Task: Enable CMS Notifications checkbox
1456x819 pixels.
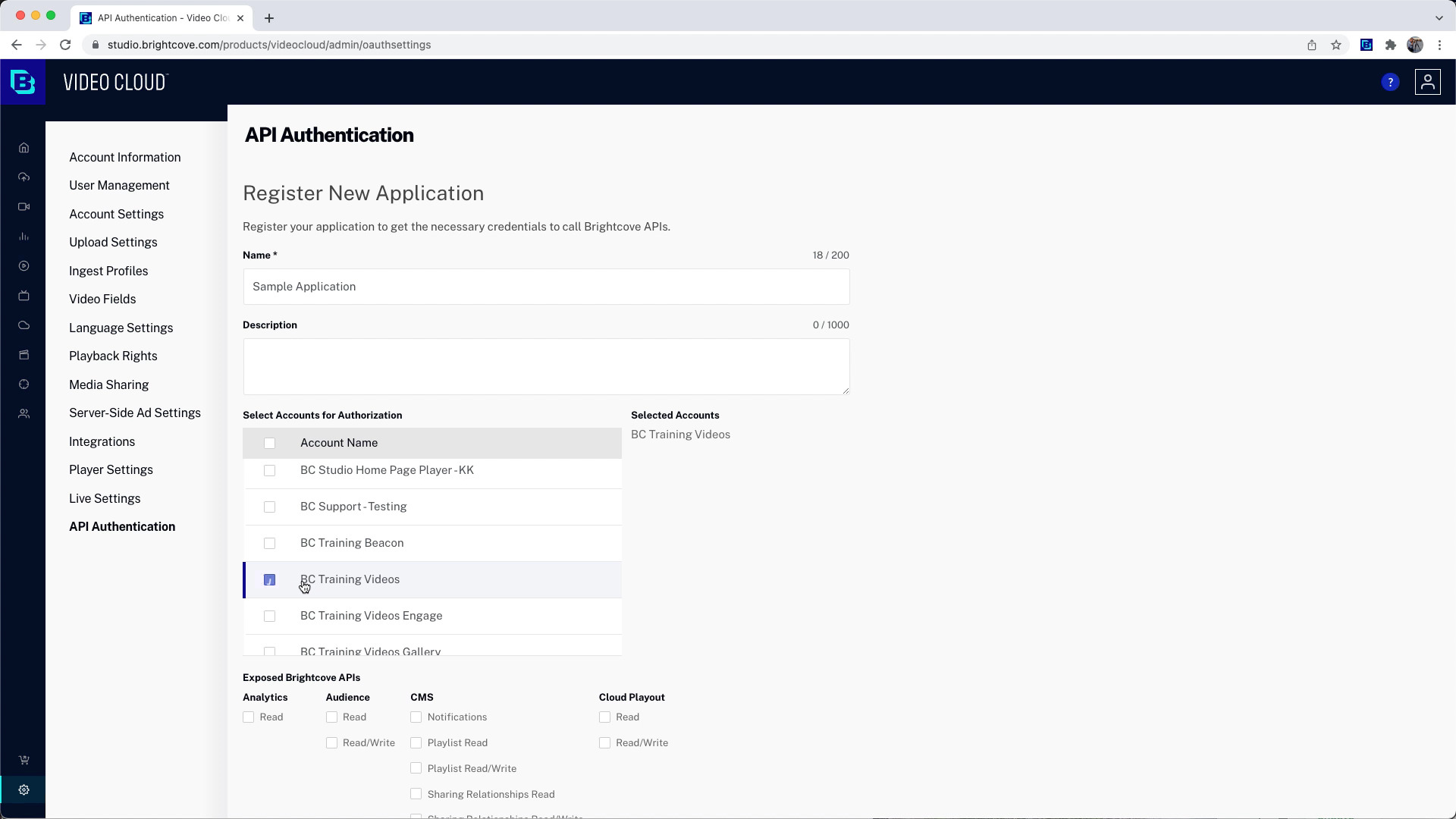Action: [x=416, y=717]
